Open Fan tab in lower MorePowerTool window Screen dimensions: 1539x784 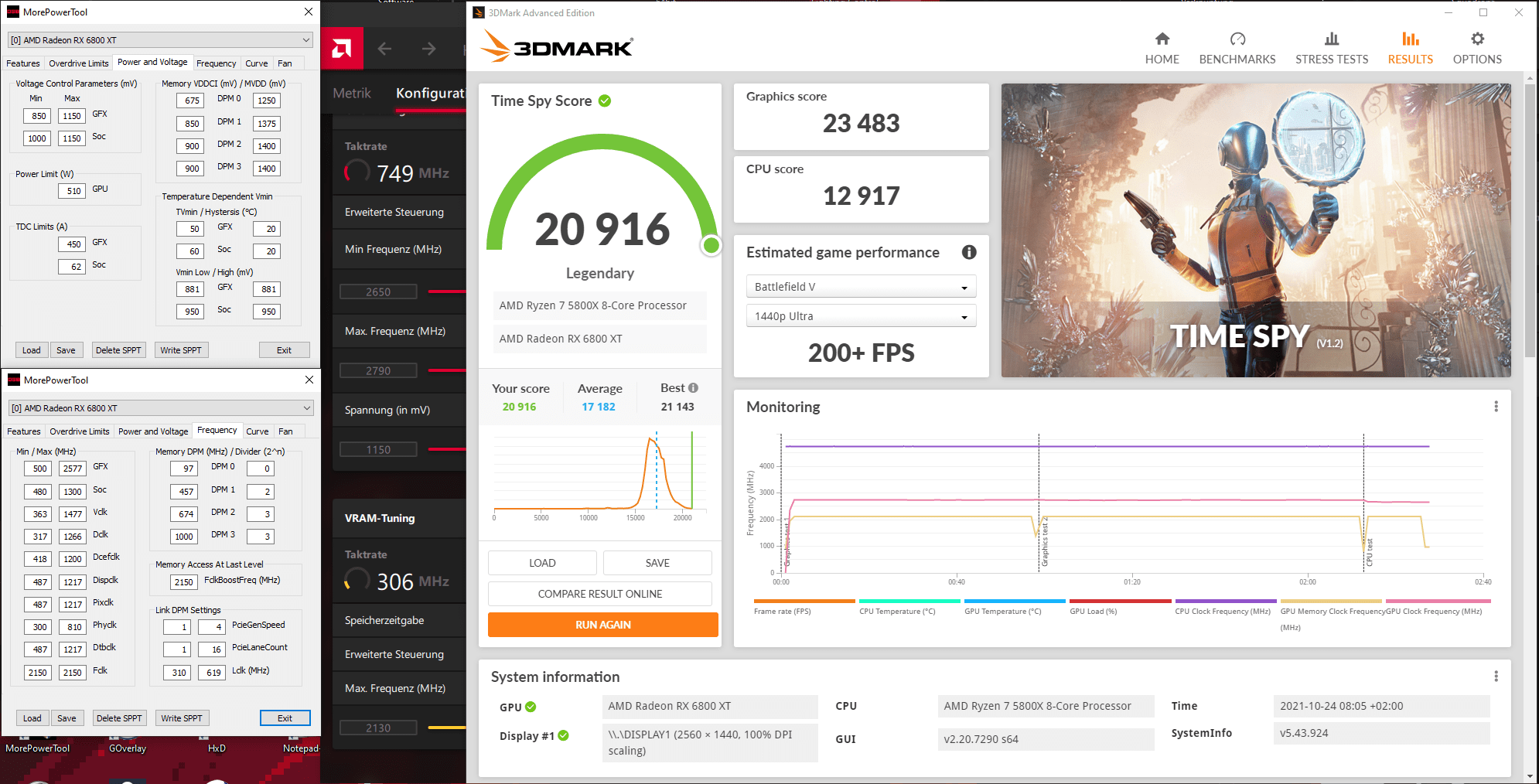[x=285, y=431]
